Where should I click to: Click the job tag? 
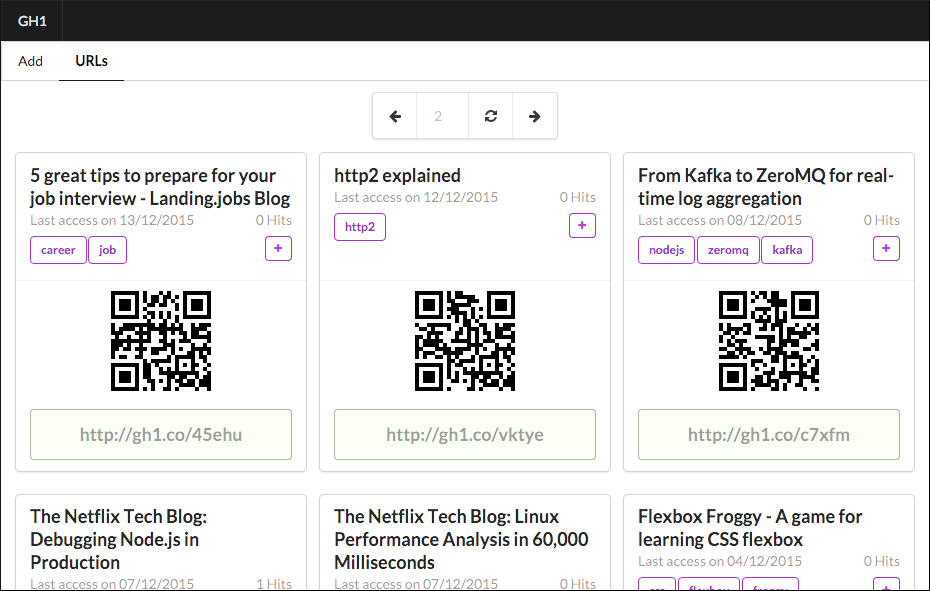pos(107,250)
